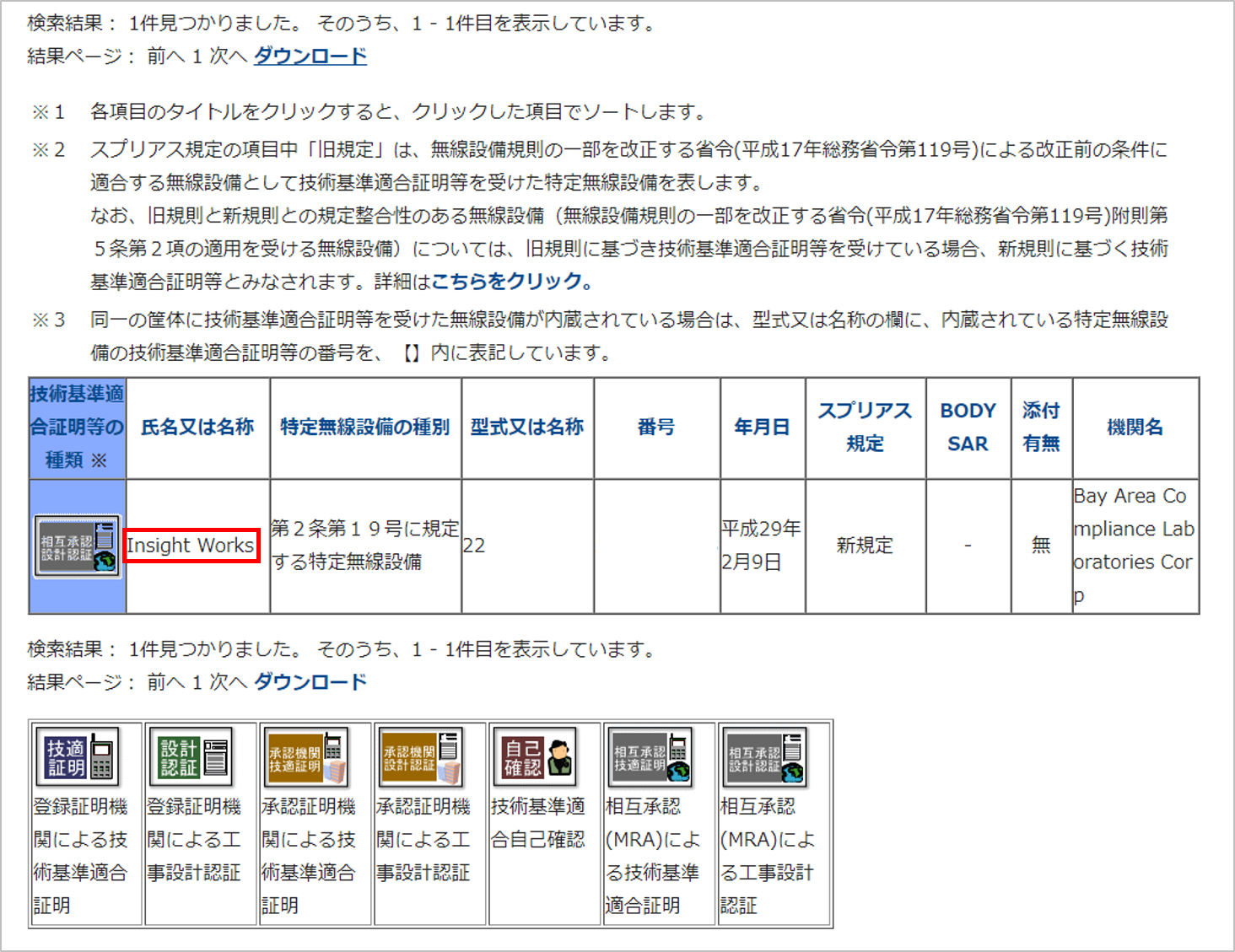
Task: Sort by 年月日 column header
Action: point(762,427)
